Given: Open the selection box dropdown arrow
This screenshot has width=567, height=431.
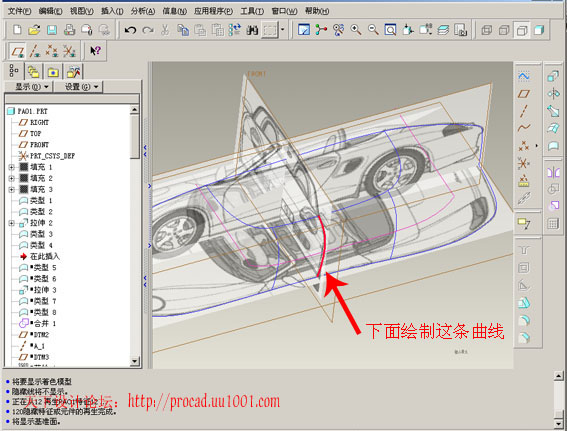Looking at the screenshot, I should pyautogui.click(x=282, y=30).
